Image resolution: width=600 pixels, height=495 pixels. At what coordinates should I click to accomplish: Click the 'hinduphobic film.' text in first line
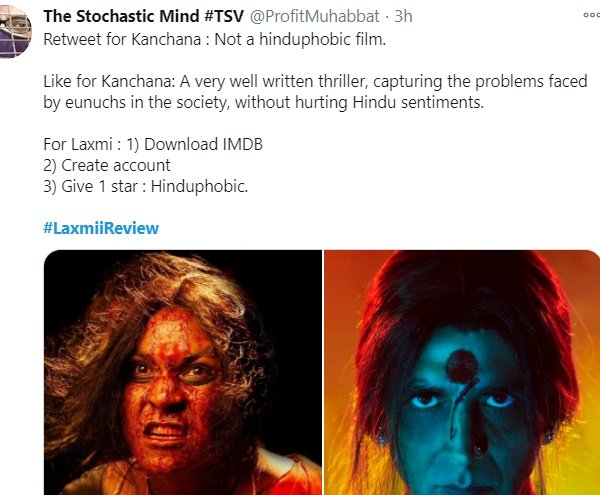(x=323, y=39)
